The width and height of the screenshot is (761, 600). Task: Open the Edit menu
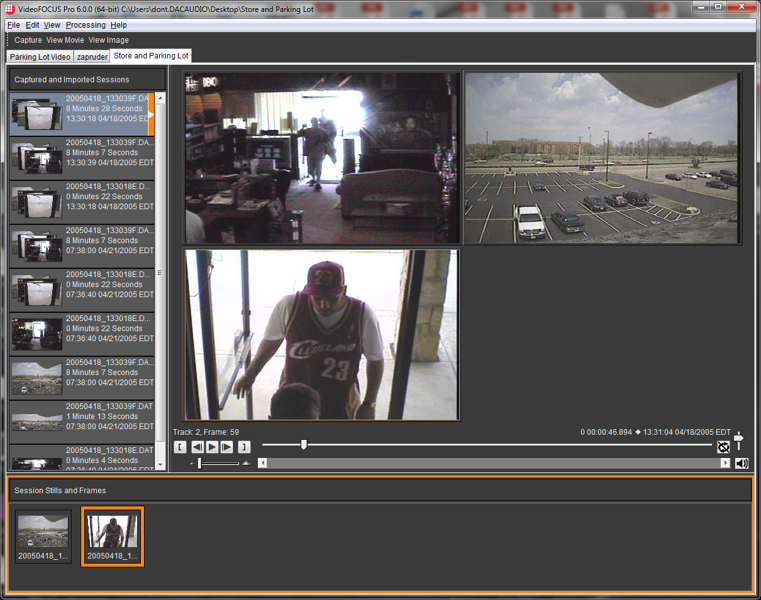(x=32, y=25)
